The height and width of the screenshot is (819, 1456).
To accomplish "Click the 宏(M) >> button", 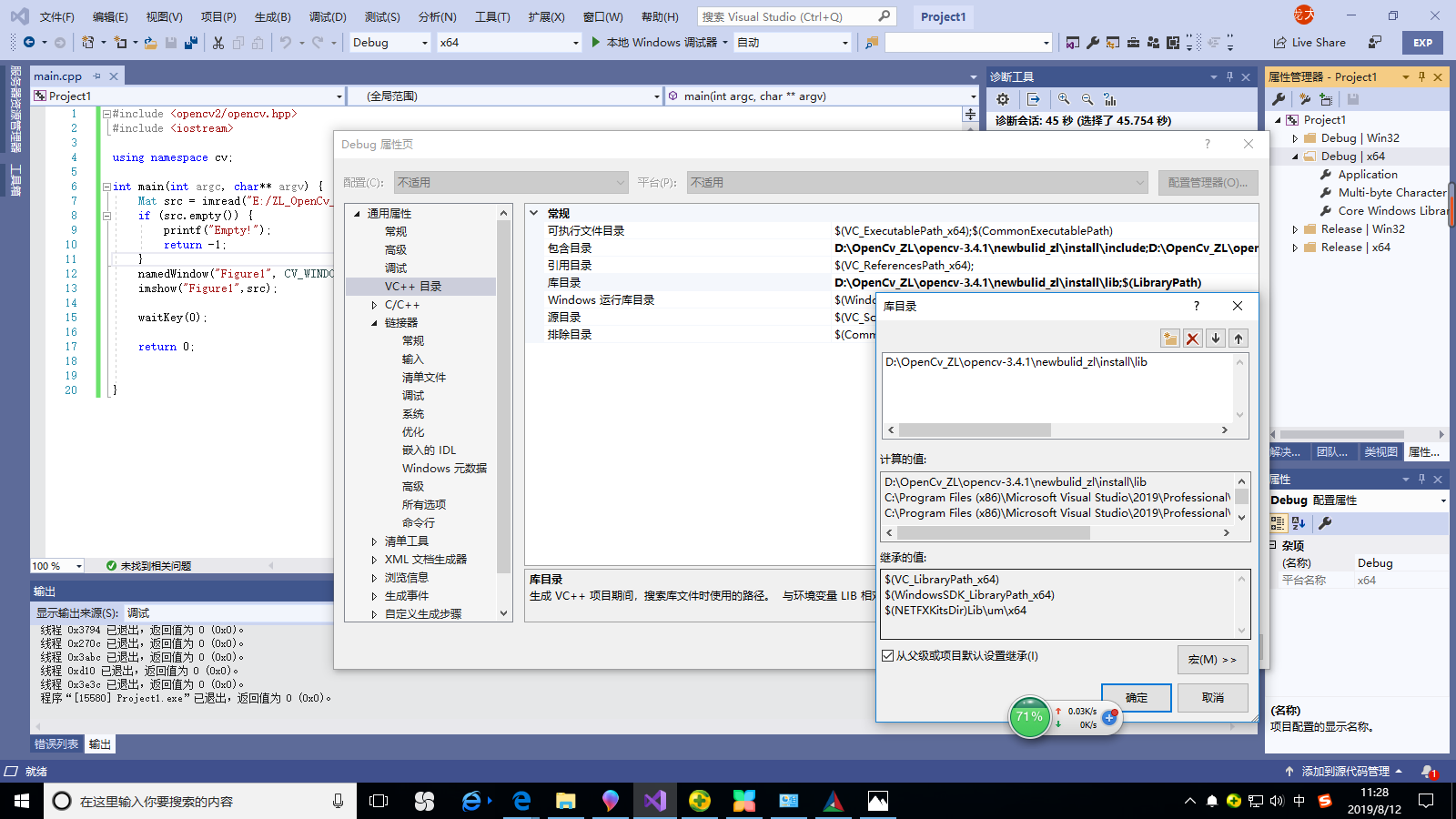I will (1212, 660).
